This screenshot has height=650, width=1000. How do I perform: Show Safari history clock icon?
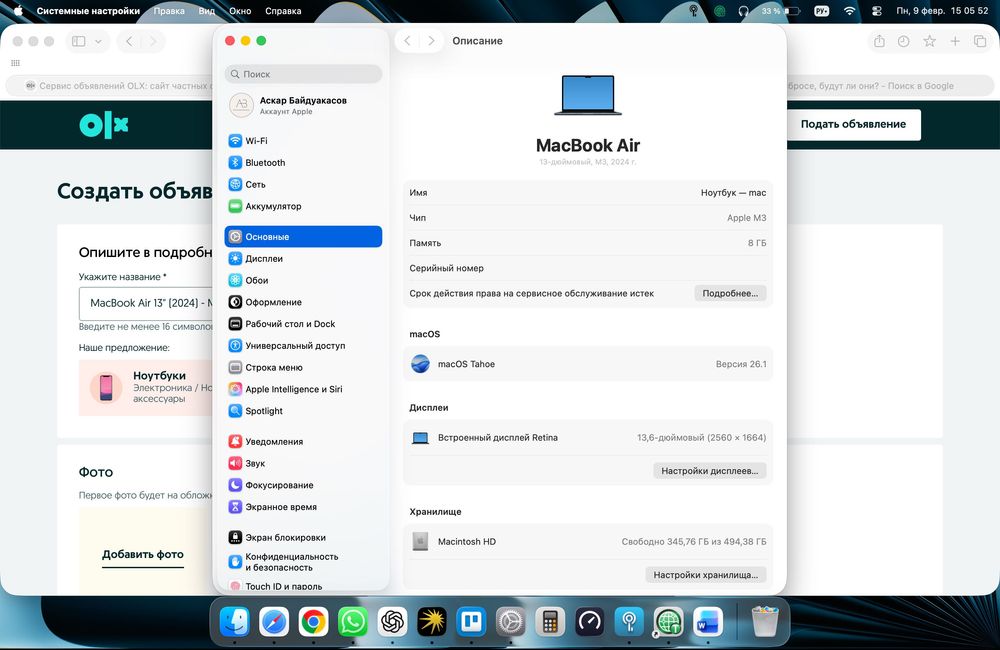tap(904, 41)
